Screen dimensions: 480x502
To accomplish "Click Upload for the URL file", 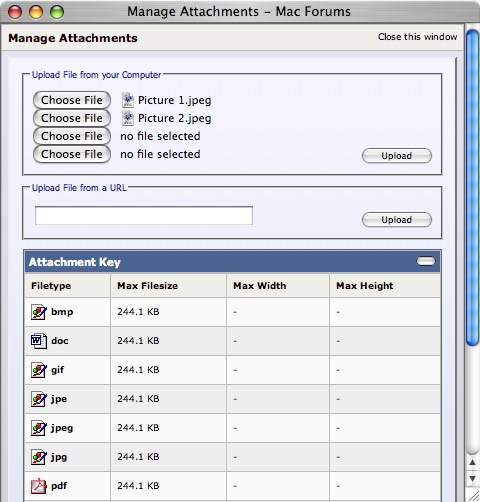I will (397, 220).
